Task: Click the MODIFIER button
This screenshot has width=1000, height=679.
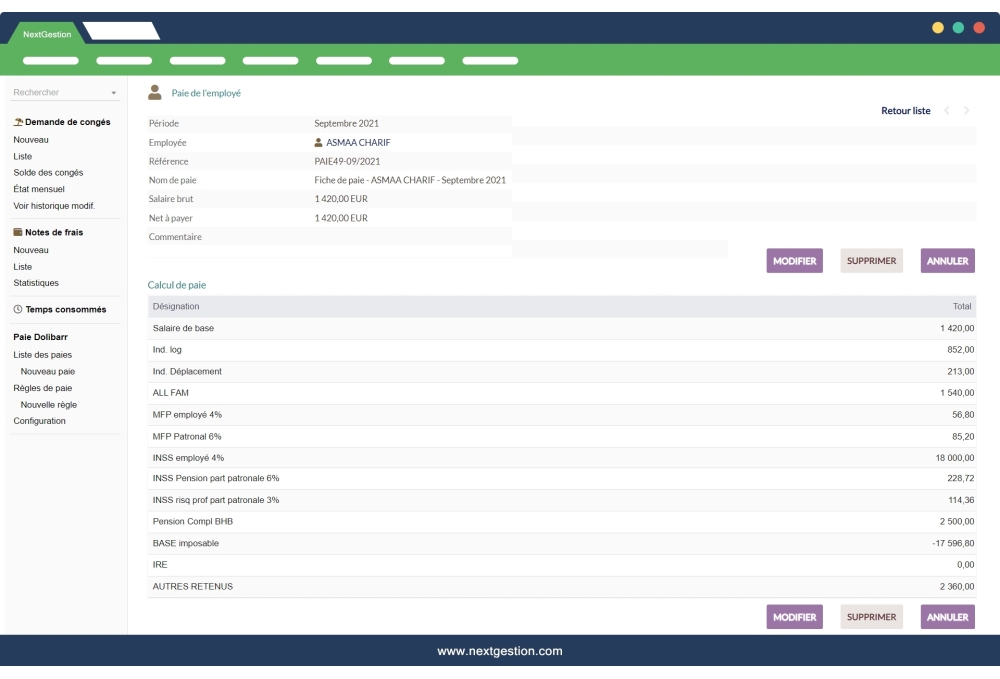Action: (x=794, y=260)
